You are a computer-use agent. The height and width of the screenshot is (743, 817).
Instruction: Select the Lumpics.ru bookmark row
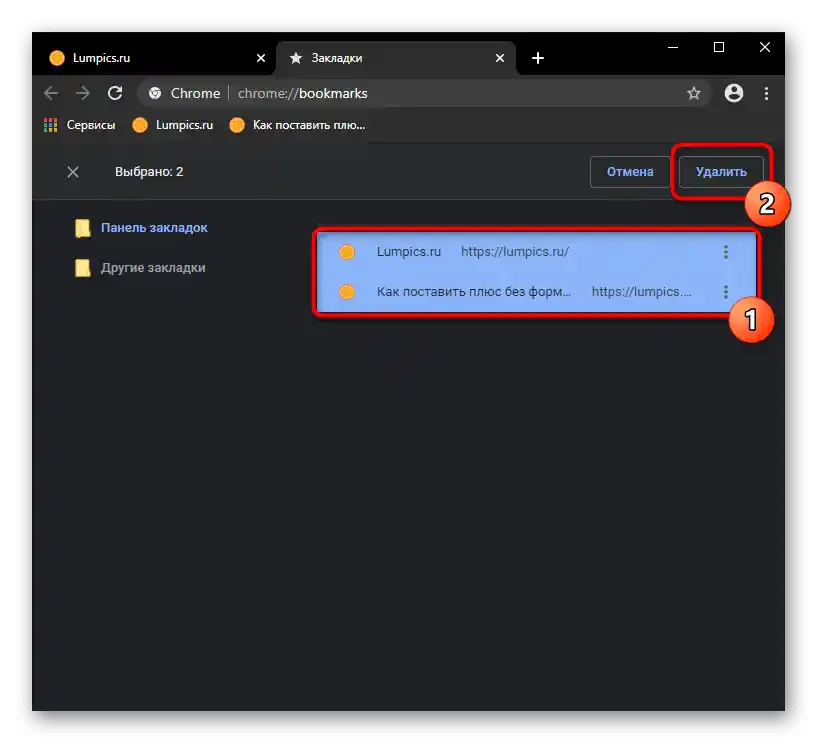click(x=537, y=252)
